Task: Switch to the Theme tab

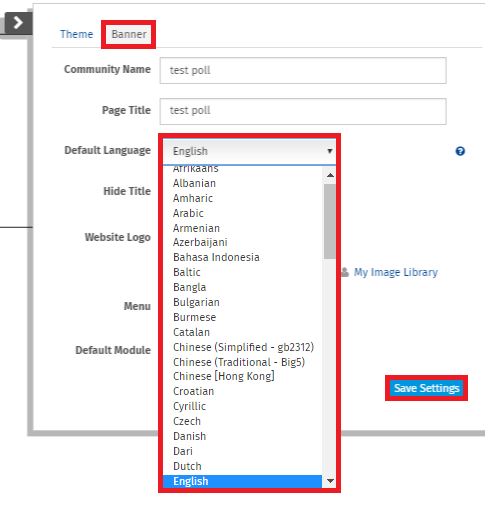Action: click(76, 34)
